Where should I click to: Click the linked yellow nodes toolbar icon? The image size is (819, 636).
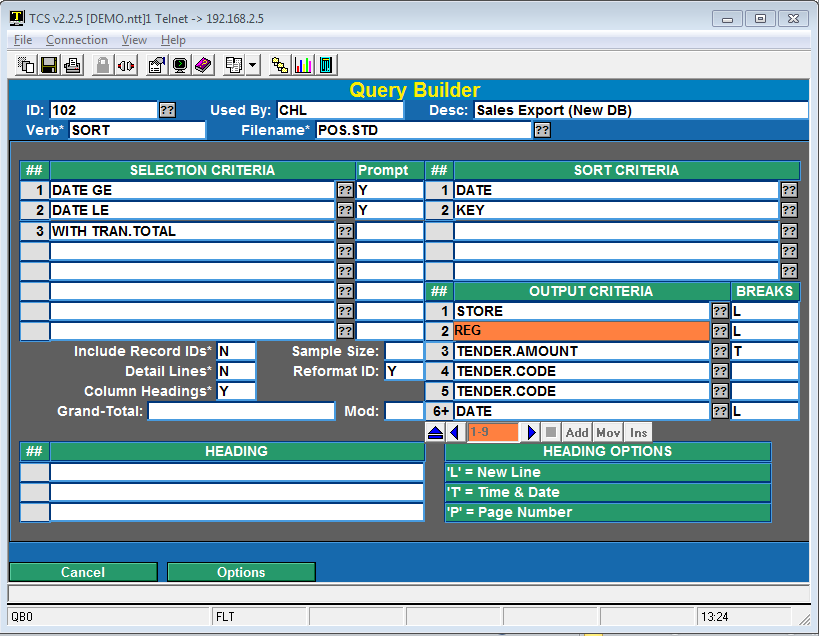click(x=281, y=66)
